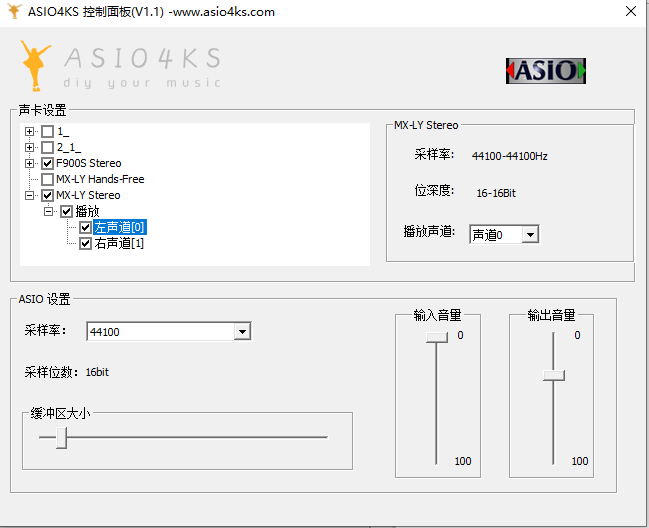Expand the 1_ device tree node
This screenshot has width=649, height=528.
click(x=29, y=132)
